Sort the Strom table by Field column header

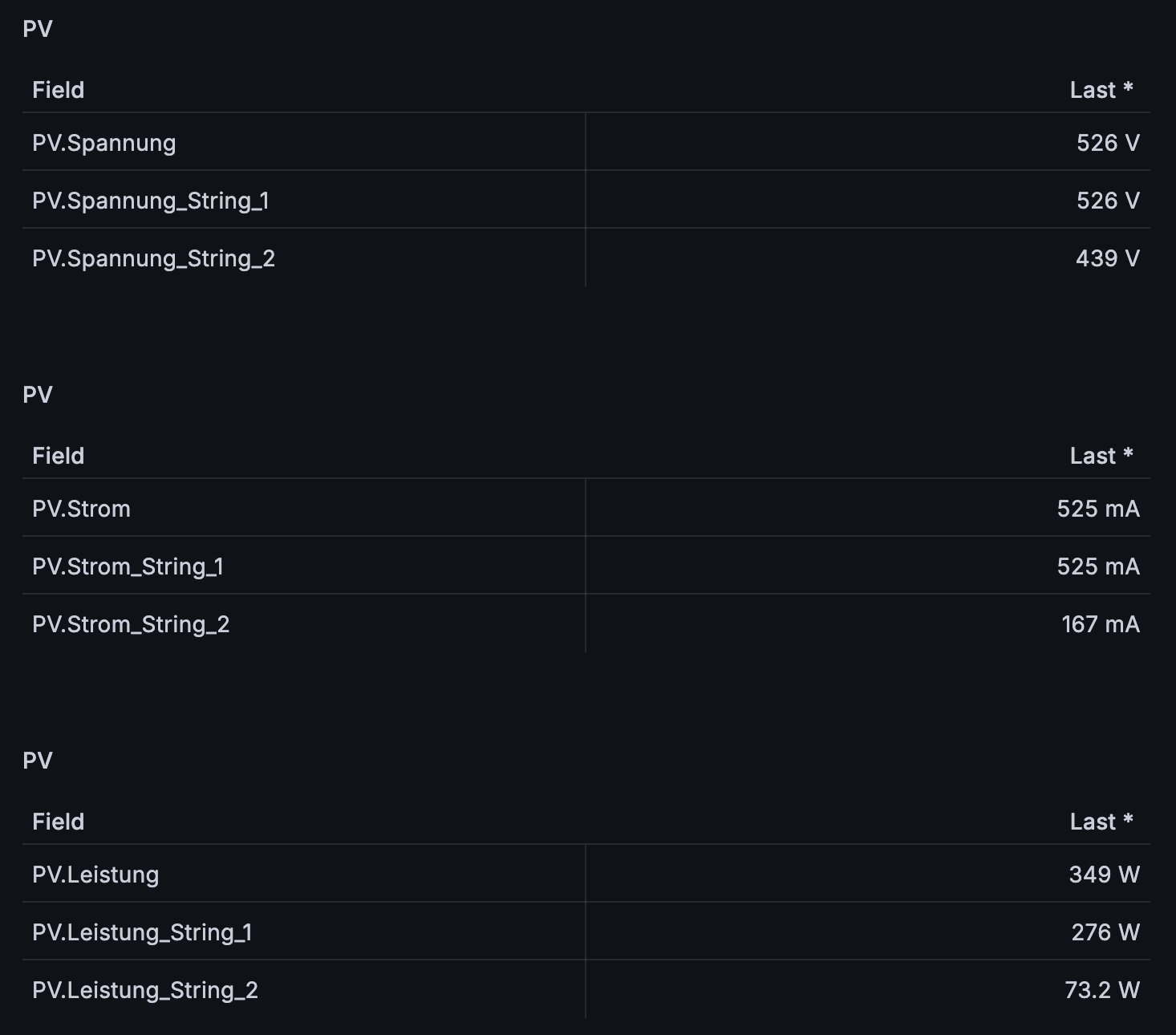(59, 457)
